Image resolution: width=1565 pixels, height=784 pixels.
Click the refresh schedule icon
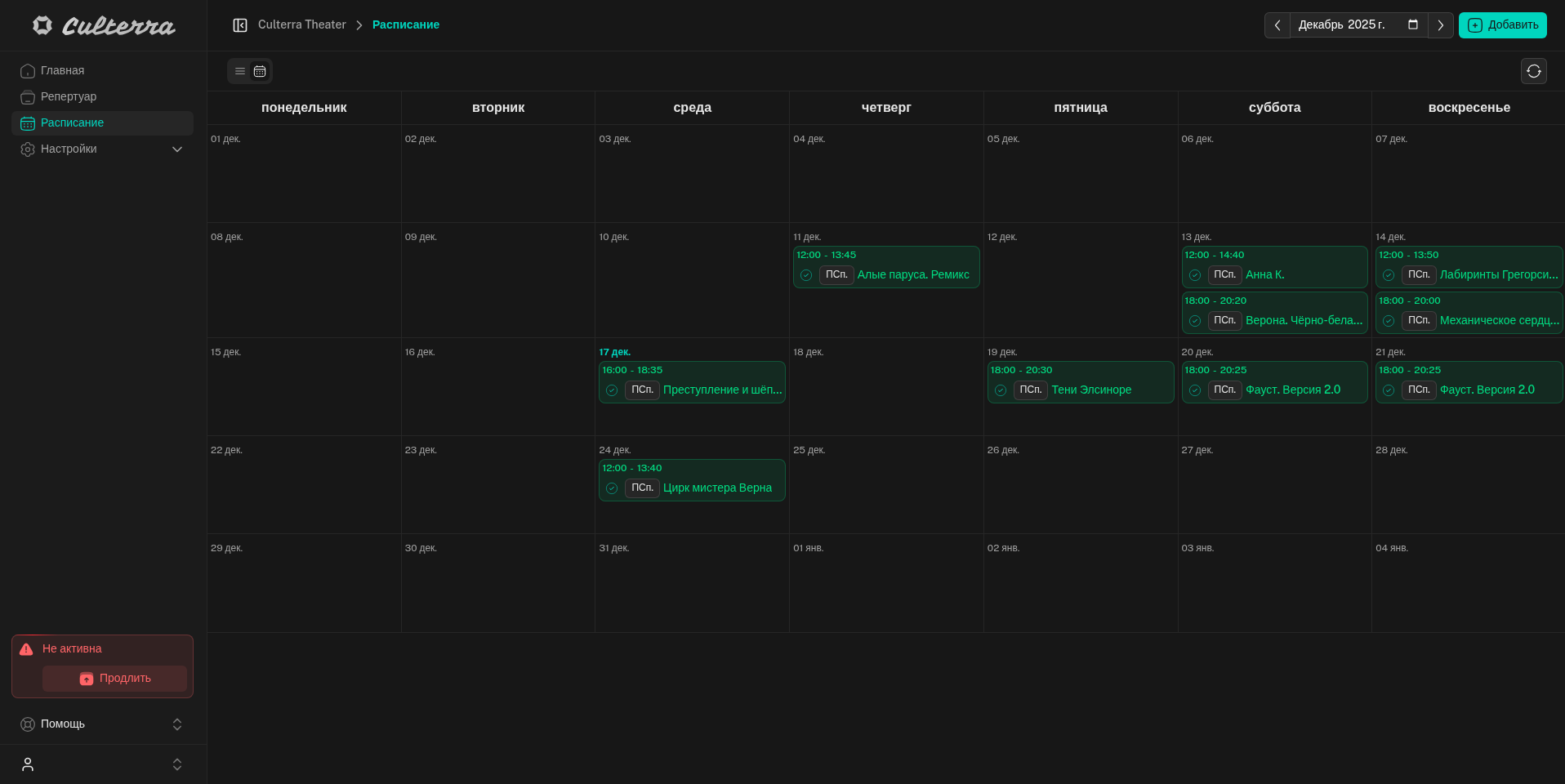coord(1533,71)
